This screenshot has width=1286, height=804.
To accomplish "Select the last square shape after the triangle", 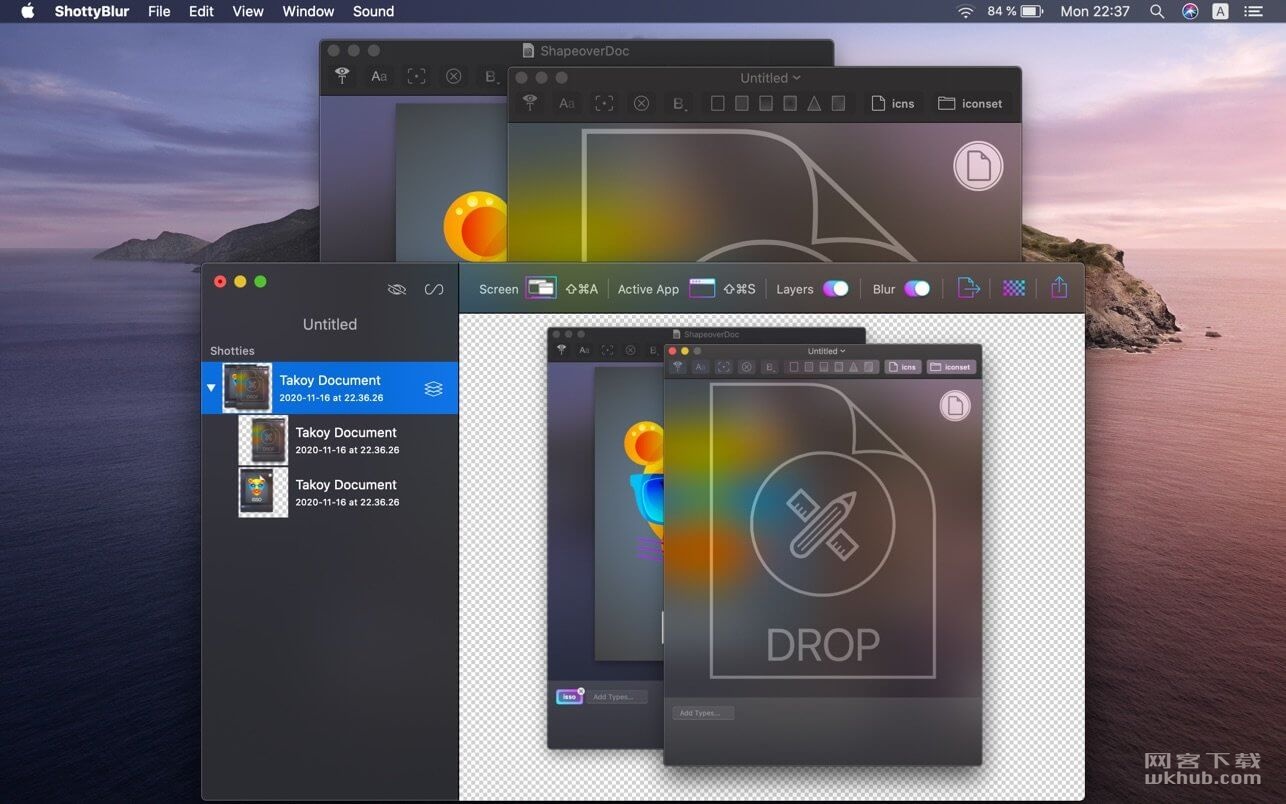I will tap(838, 103).
